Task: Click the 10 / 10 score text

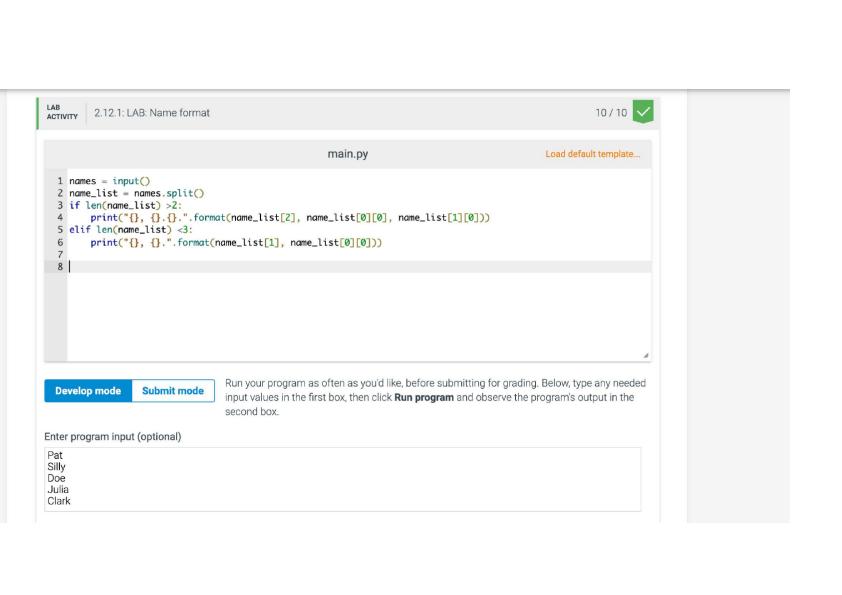Action: (x=611, y=113)
